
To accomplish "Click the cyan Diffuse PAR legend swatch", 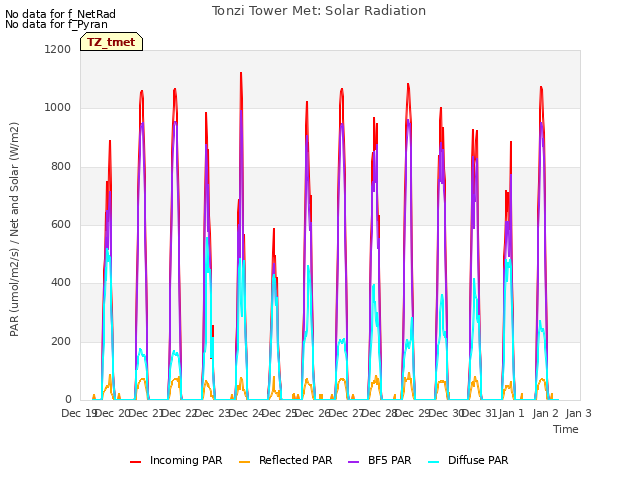I will (x=434, y=462).
